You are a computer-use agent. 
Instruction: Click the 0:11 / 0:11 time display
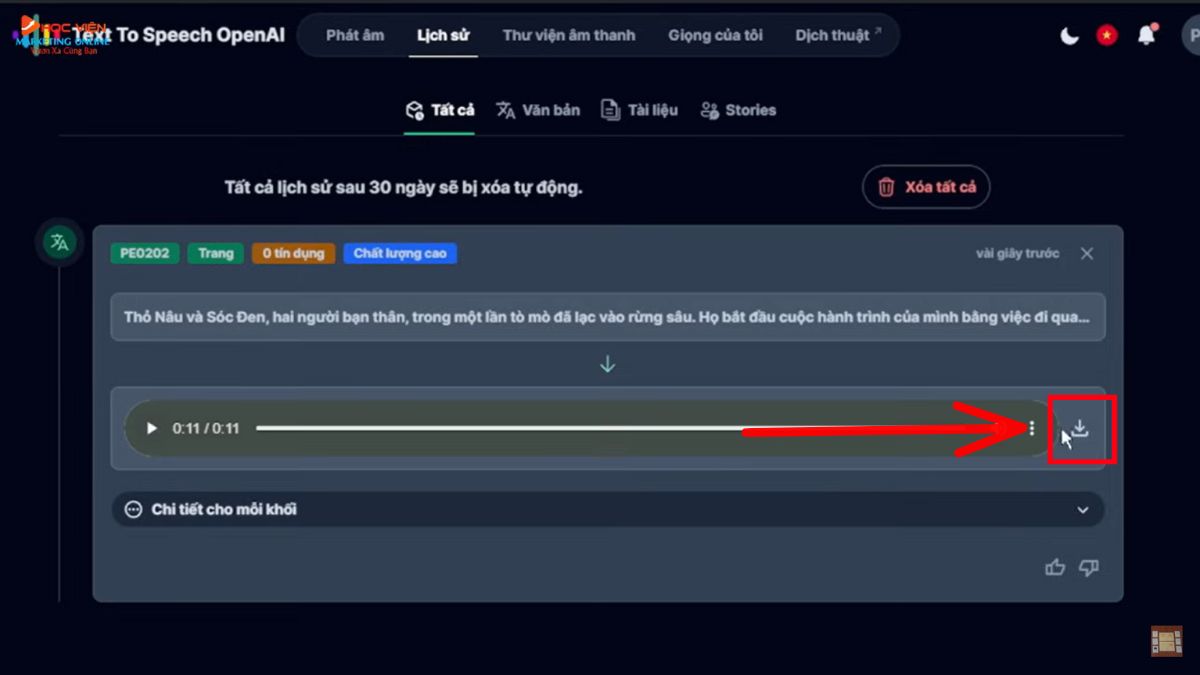click(x=205, y=428)
